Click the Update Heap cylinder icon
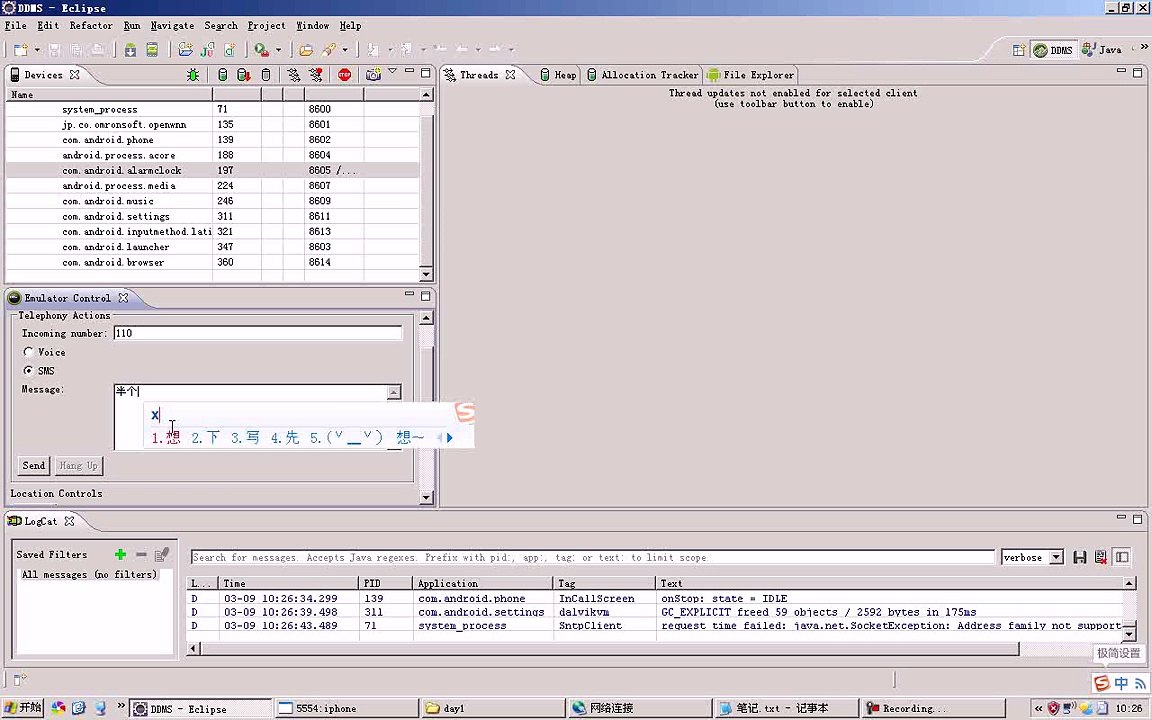Viewport: 1152px width, 720px height. coord(223,75)
